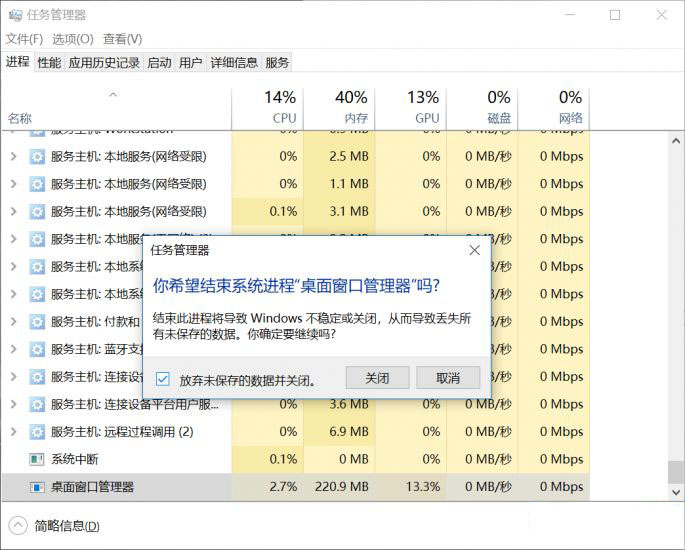Click the process list scrollbar thumb

click(676, 473)
